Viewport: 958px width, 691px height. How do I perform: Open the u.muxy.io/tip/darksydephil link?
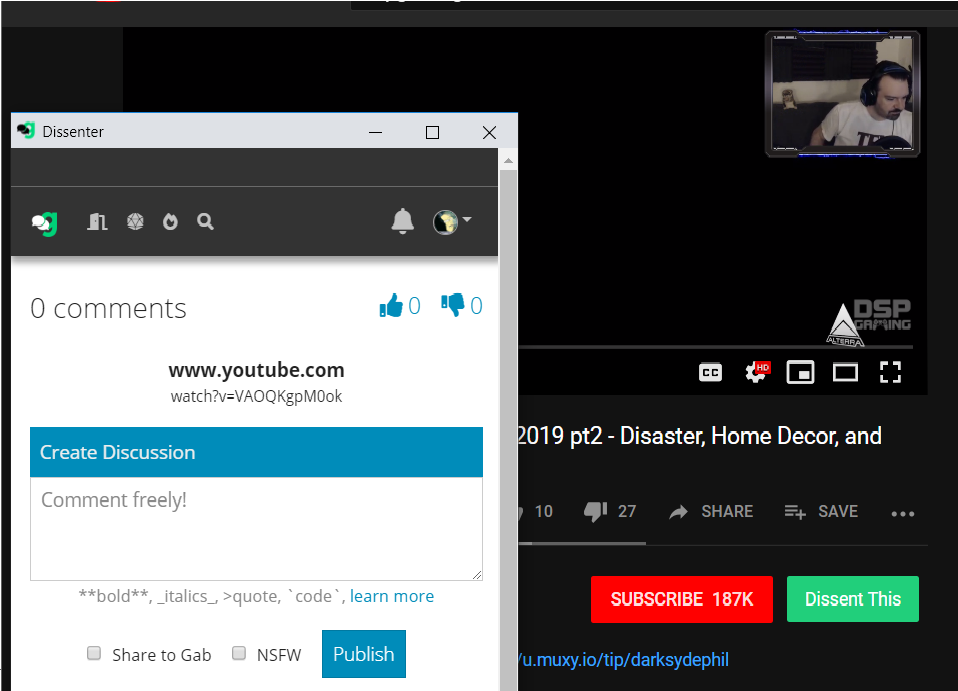[623, 660]
